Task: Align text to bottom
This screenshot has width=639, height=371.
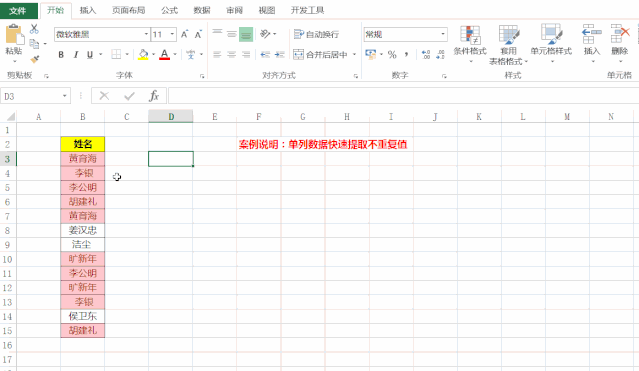Action: (x=246, y=34)
